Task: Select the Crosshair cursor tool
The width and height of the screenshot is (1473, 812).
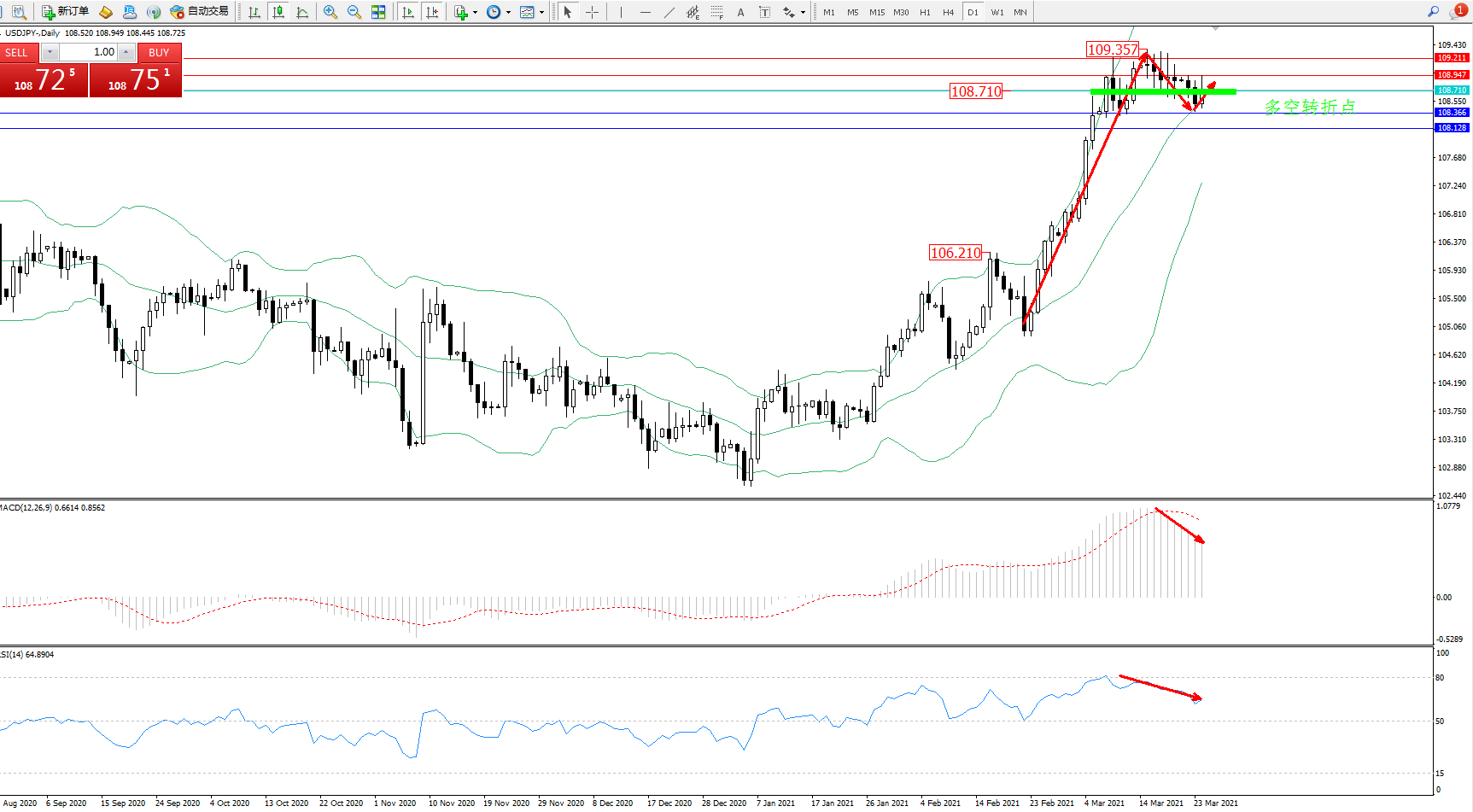Action: [x=592, y=12]
